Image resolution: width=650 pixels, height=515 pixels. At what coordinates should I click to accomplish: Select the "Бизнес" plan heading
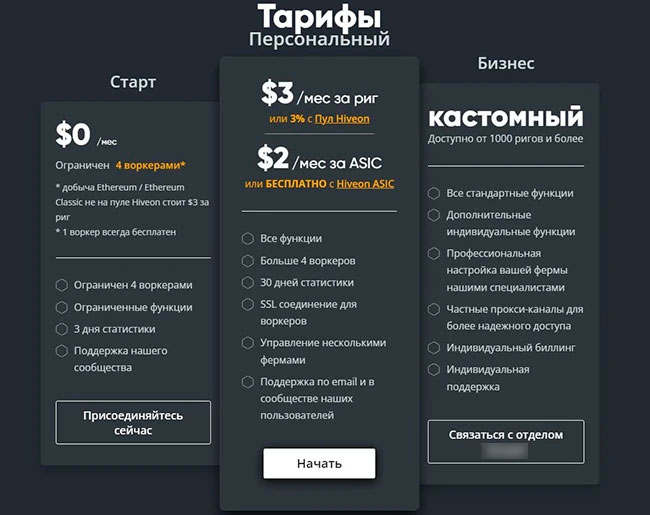(505, 63)
